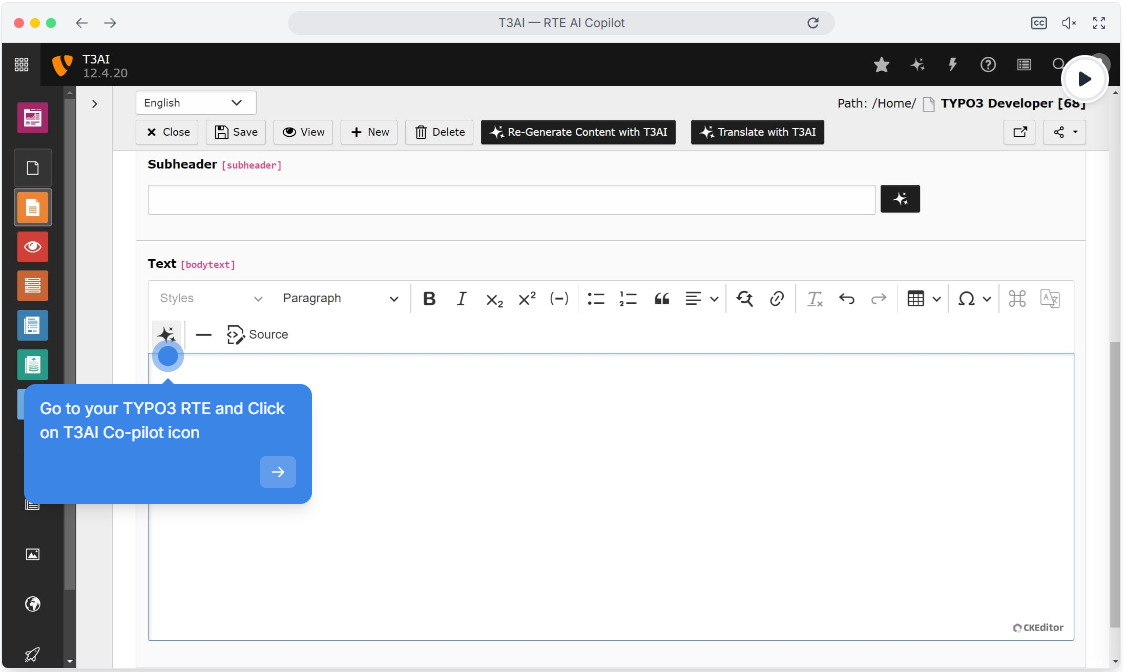
Task: Open the magenta dashboard module icon
Action: [33, 118]
